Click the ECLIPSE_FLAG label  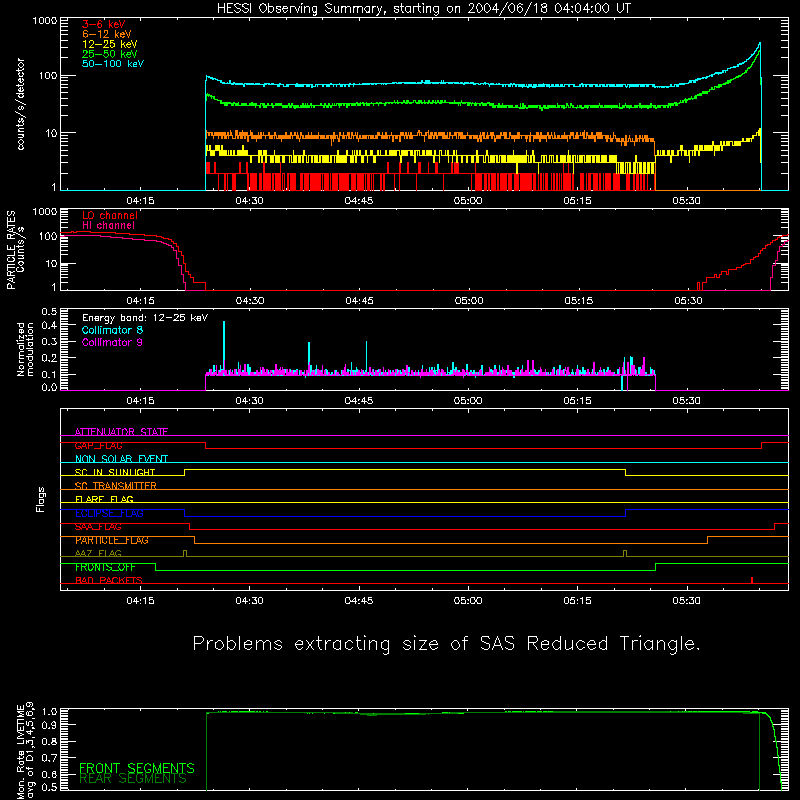point(109,513)
